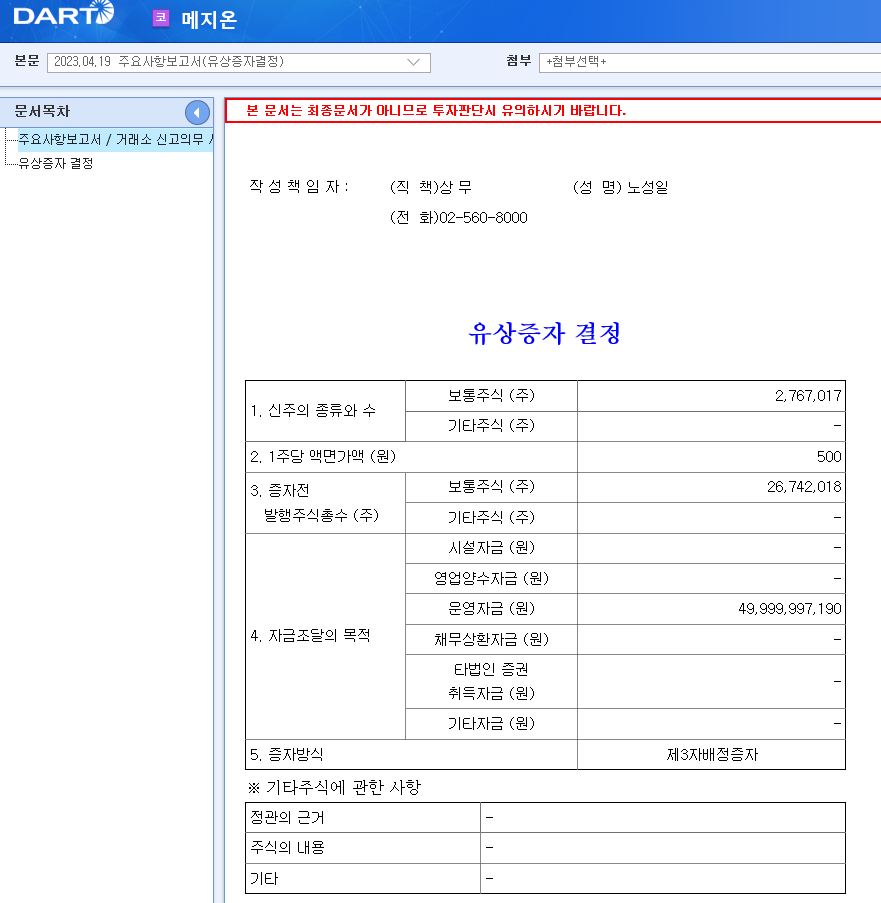
Task: Click the new shares value 2,767,017
Action: [808, 396]
